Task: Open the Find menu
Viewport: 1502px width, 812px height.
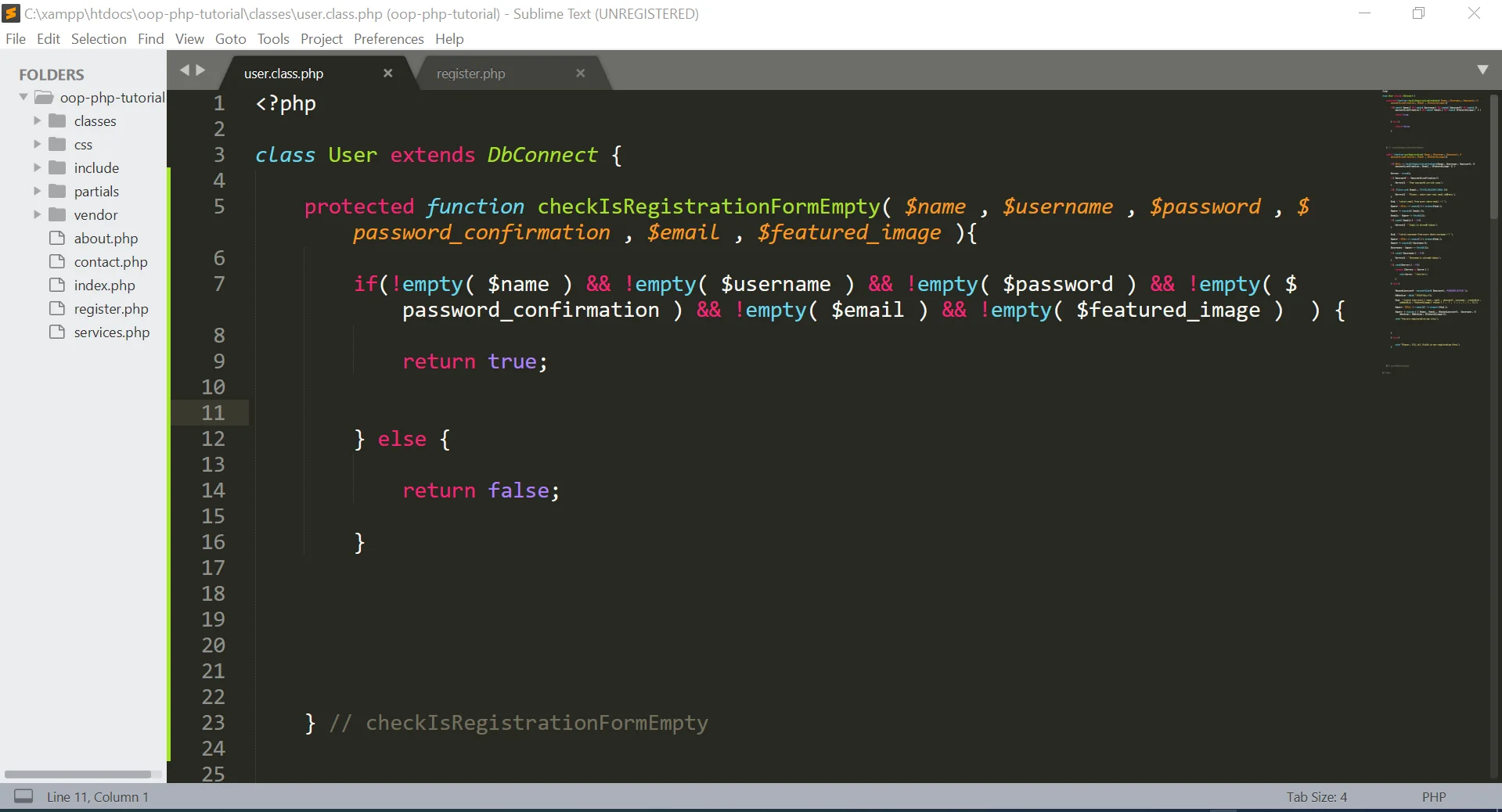Action: click(x=151, y=39)
